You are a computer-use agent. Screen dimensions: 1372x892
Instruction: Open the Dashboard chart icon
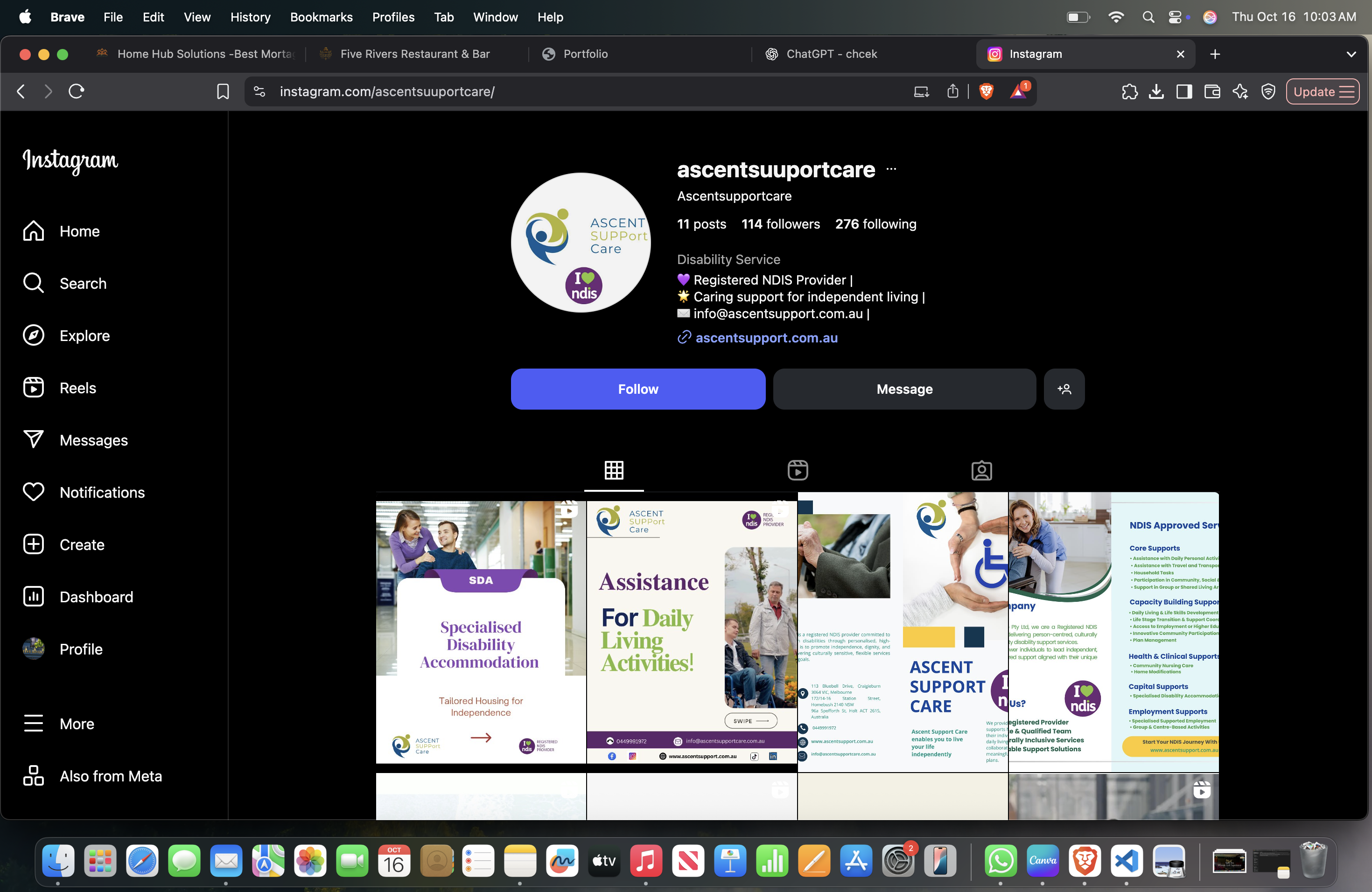[x=34, y=596]
